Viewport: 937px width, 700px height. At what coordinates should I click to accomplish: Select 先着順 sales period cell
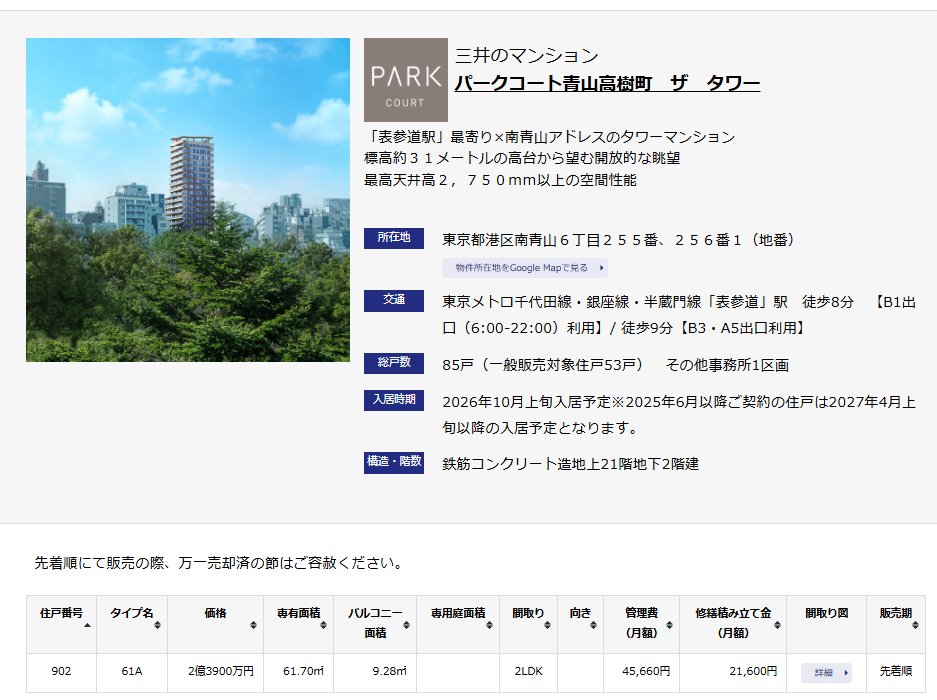[x=895, y=671]
